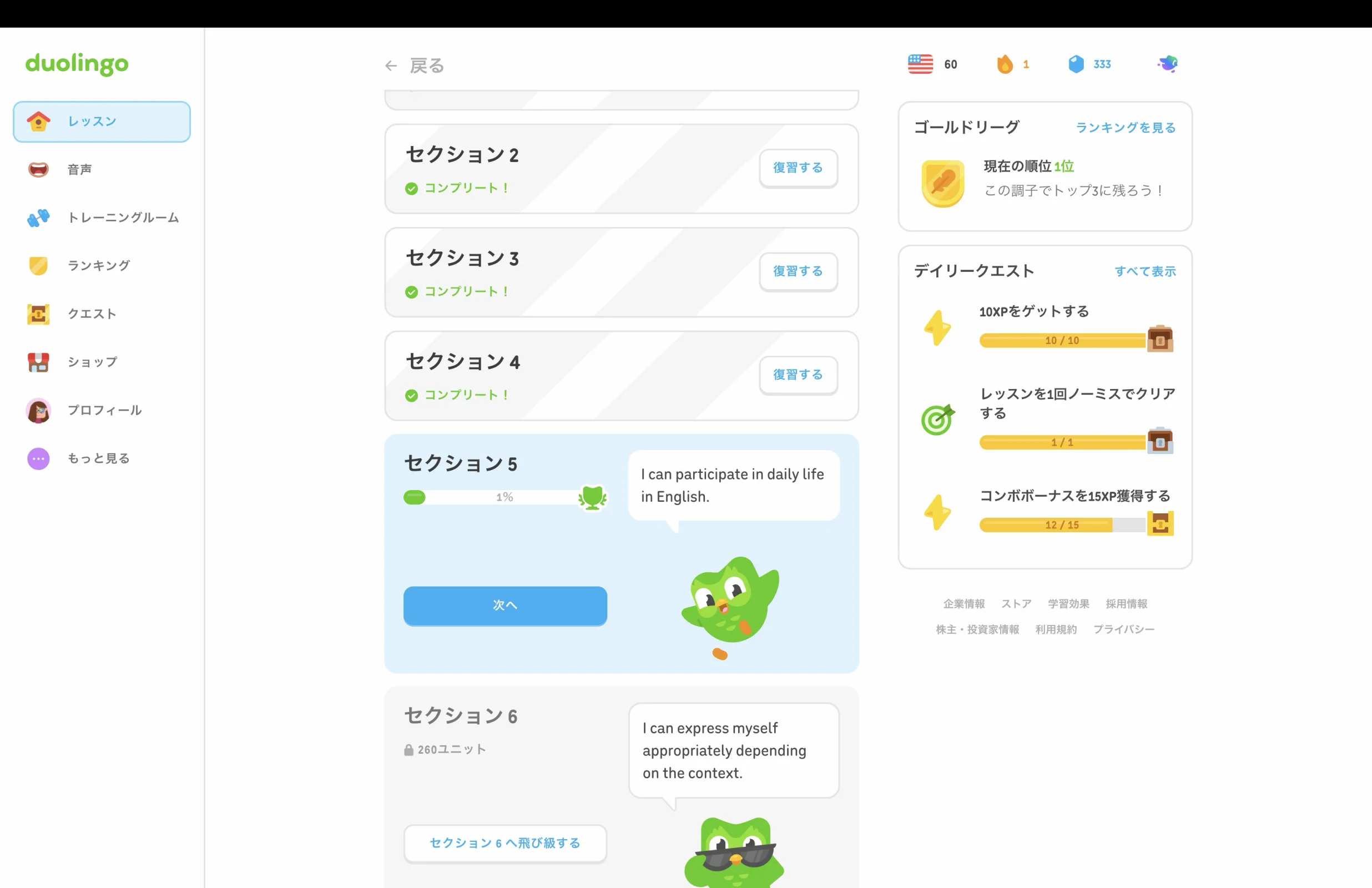Image resolution: width=1372 pixels, height=888 pixels.
Task: Click the US flag course icon
Action: point(920,64)
